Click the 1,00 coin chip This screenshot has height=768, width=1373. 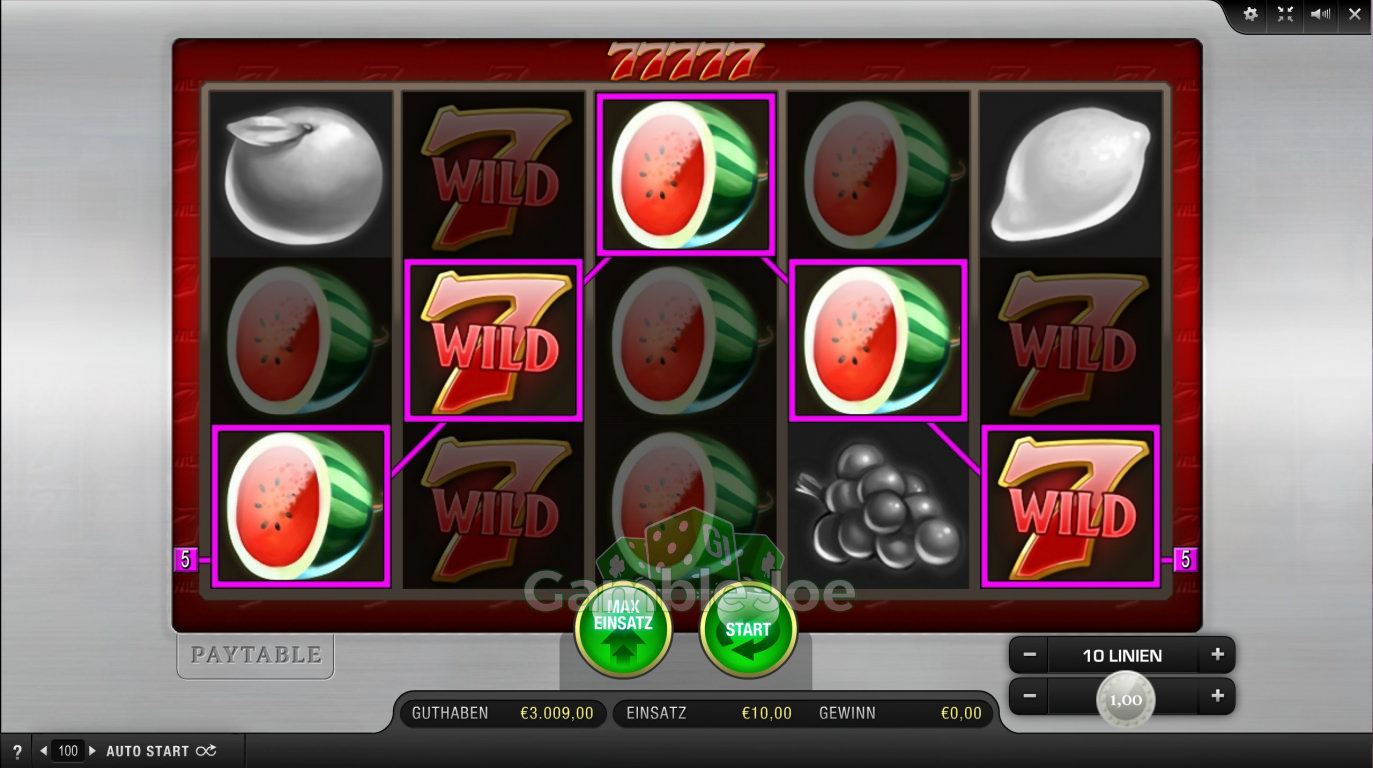tap(1125, 700)
